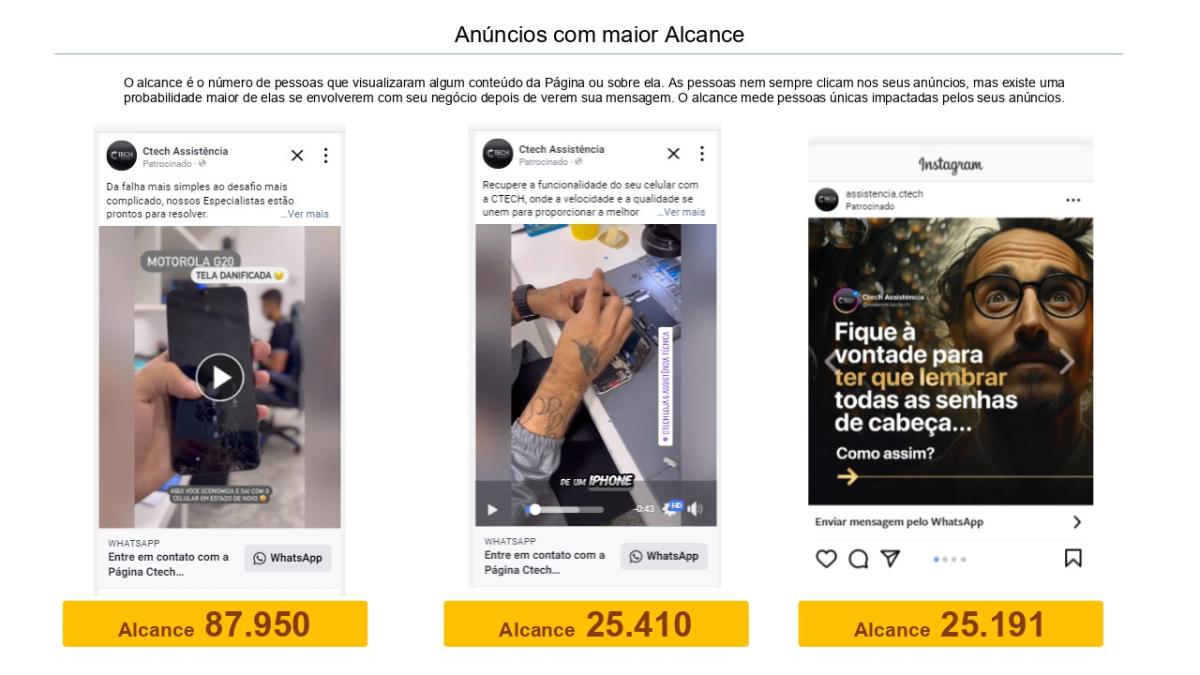Go to next carousel slide arrow
The image size is (1200, 675).
pos(1067,362)
